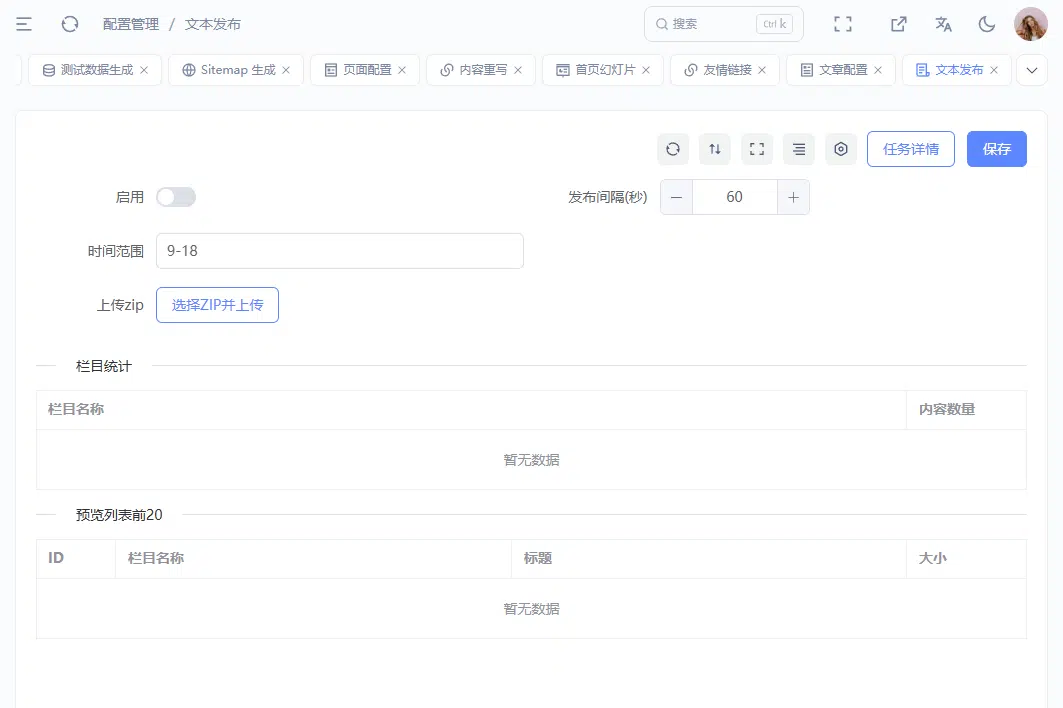Expand the tab list dropdown chevron
The width and height of the screenshot is (1063, 708).
pyautogui.click(x=1032, y=70)
